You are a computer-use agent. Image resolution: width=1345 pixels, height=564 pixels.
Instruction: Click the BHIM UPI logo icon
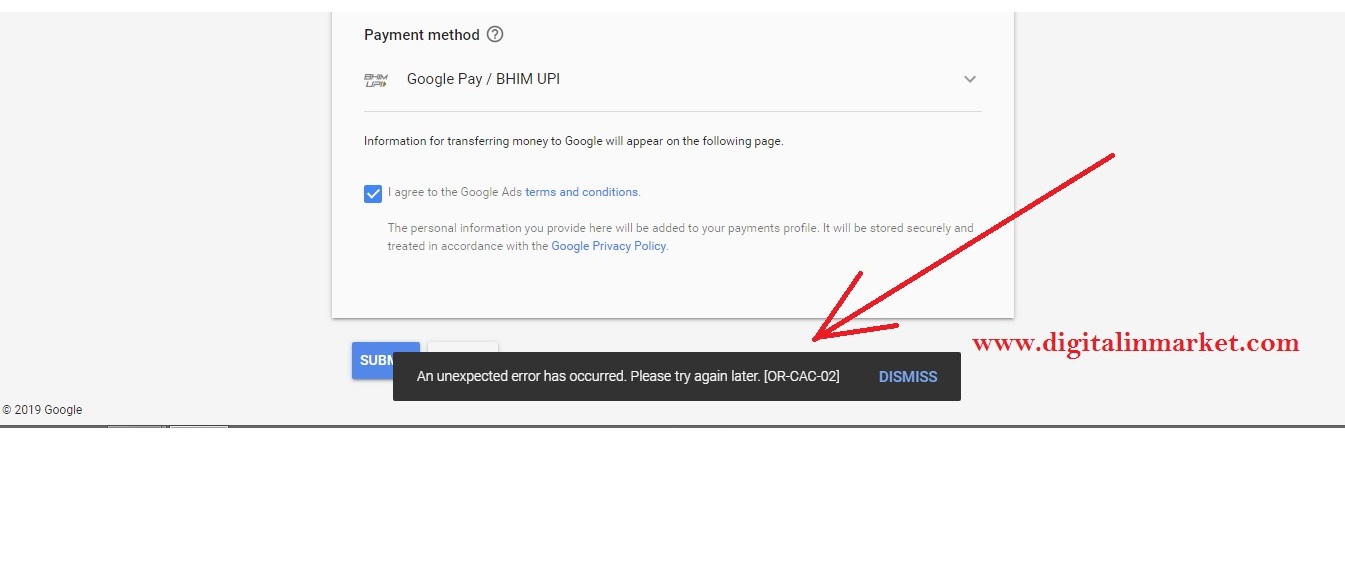(376, 79)
